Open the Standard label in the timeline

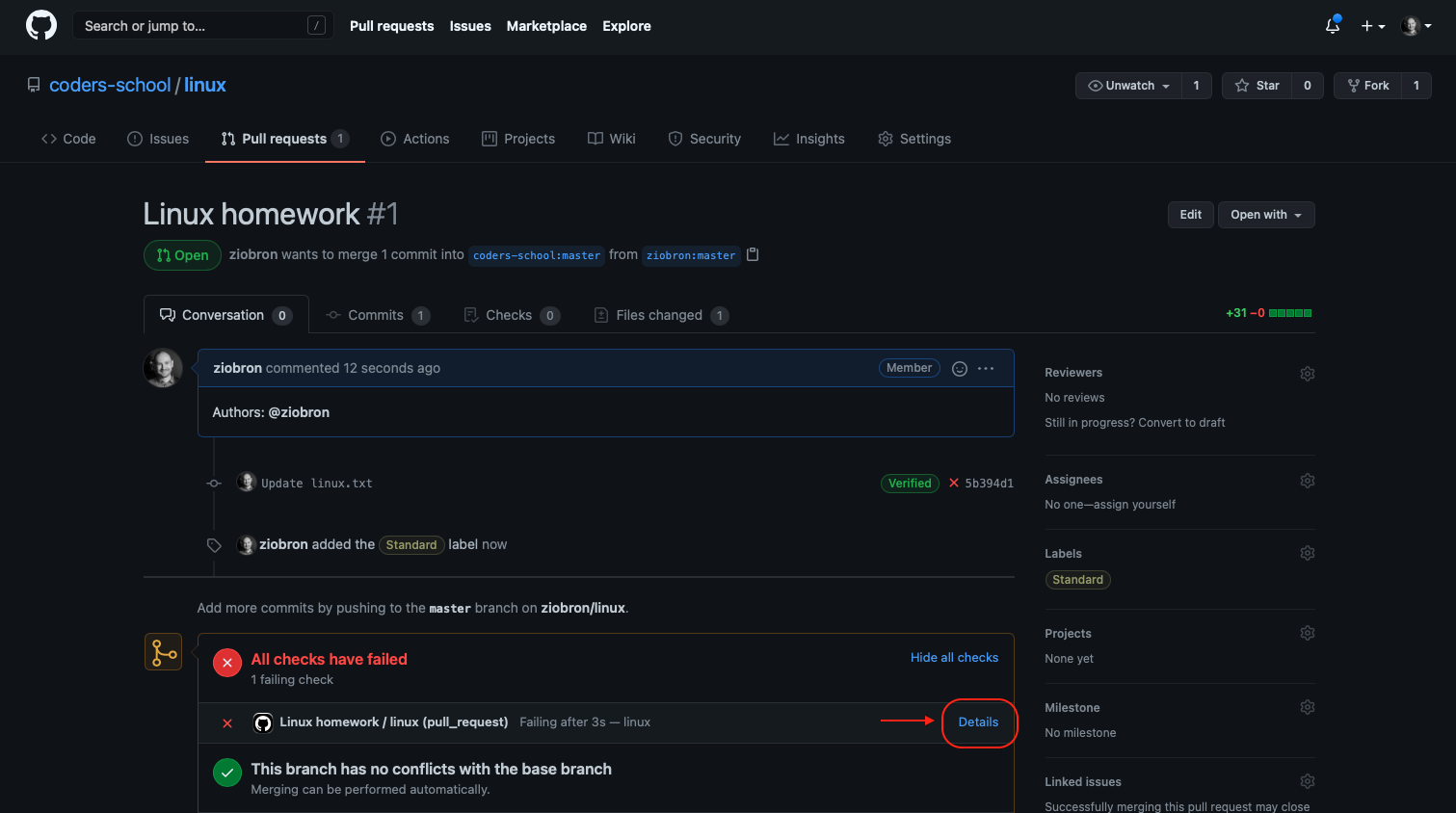tap(411, 545)
